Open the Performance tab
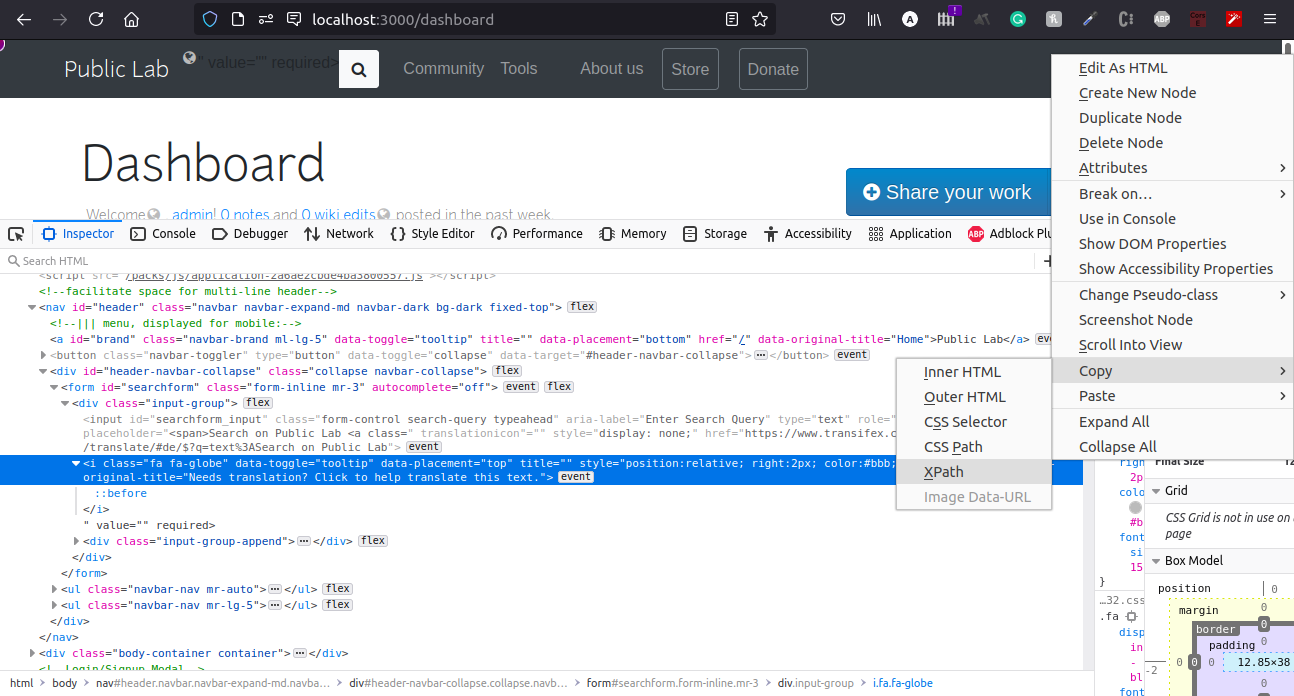 tap(537, 234)
